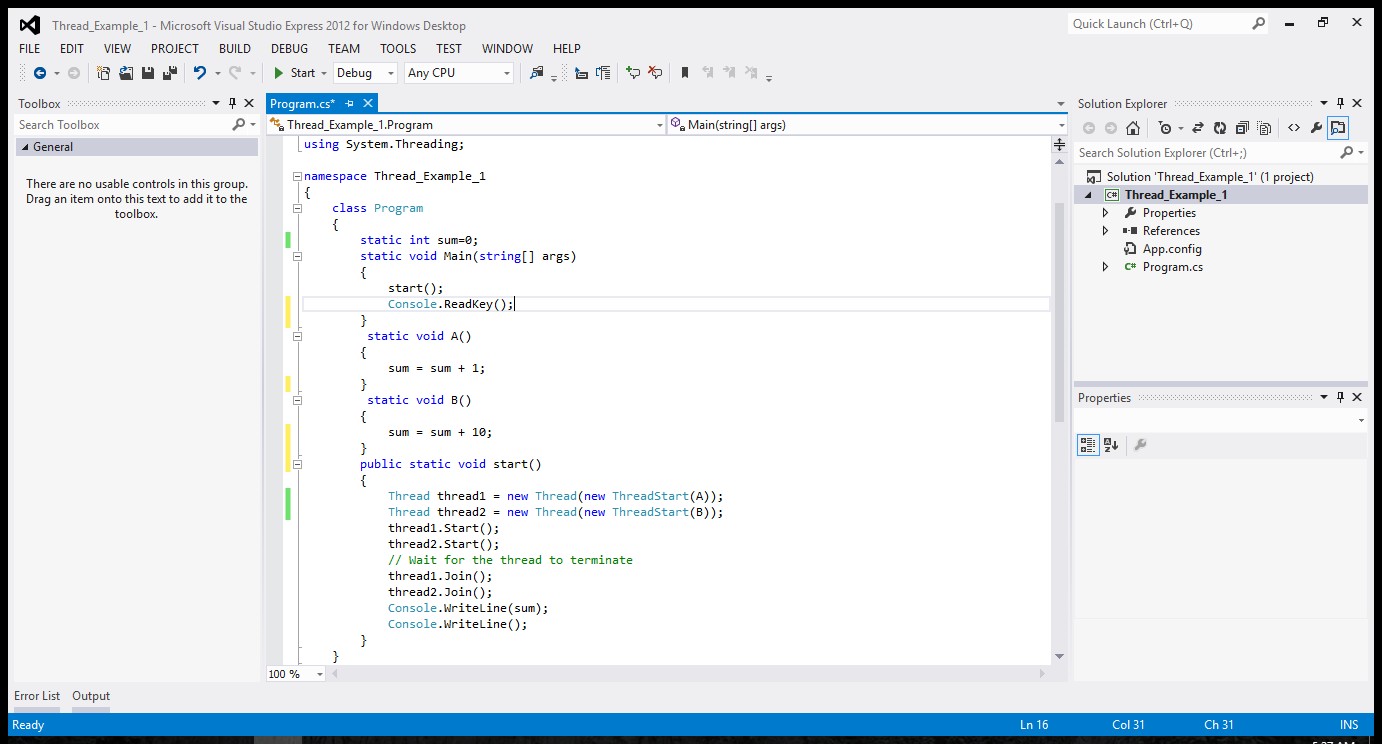
Task: Click the editor vertical scrollbar thumb
Action: click(x=1060, y=312)
